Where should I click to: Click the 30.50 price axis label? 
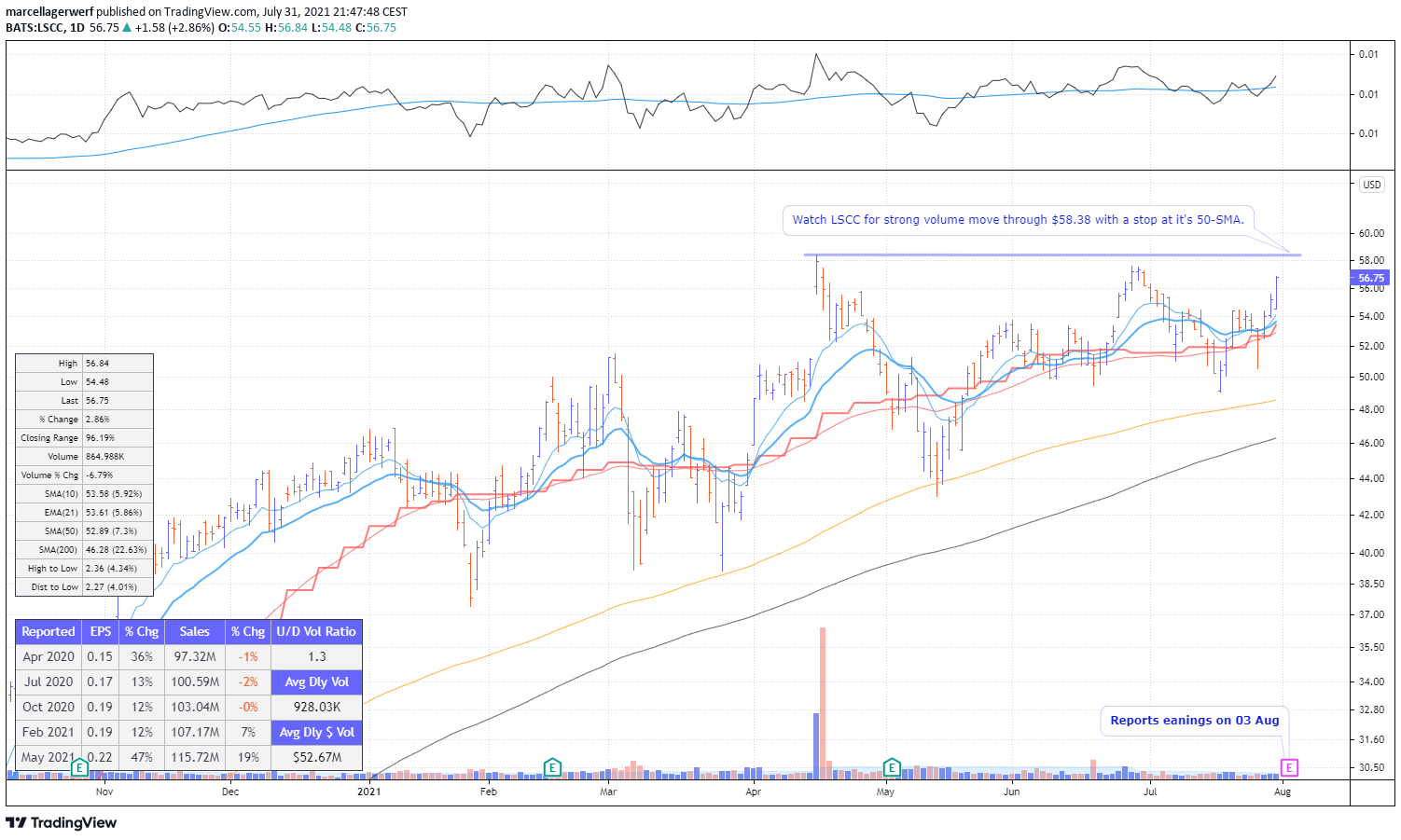(1371, 767)
